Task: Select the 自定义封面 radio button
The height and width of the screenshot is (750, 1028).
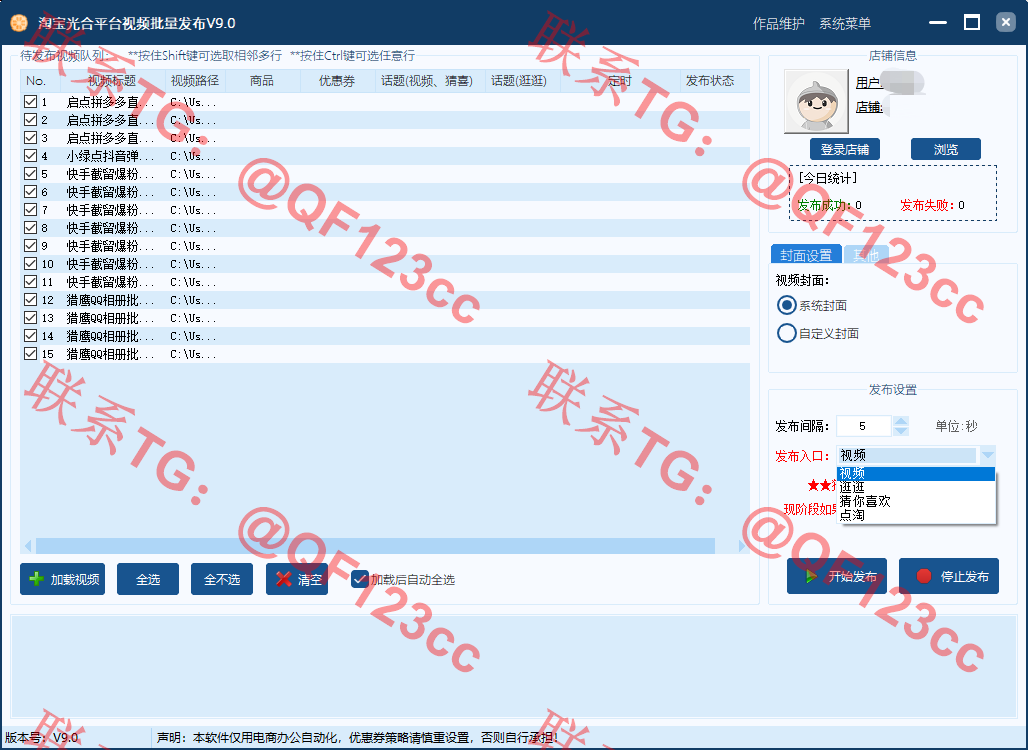Action: coord(786,333)
